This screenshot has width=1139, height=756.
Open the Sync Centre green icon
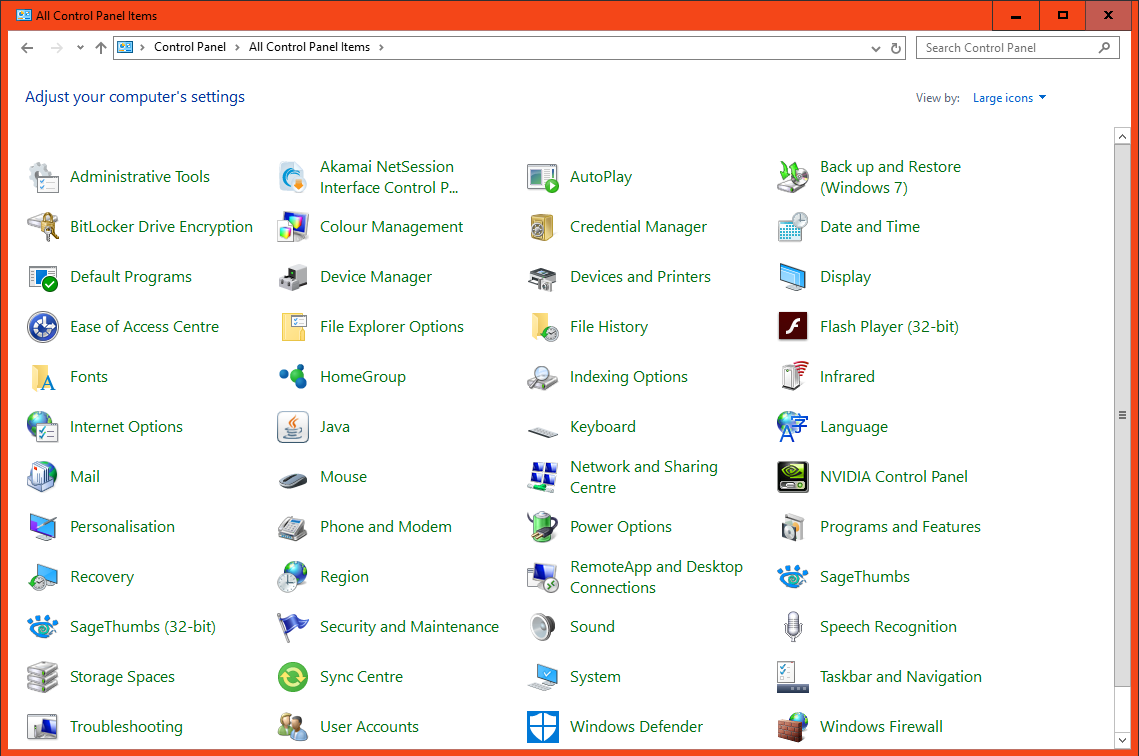[x=293, y=677]
